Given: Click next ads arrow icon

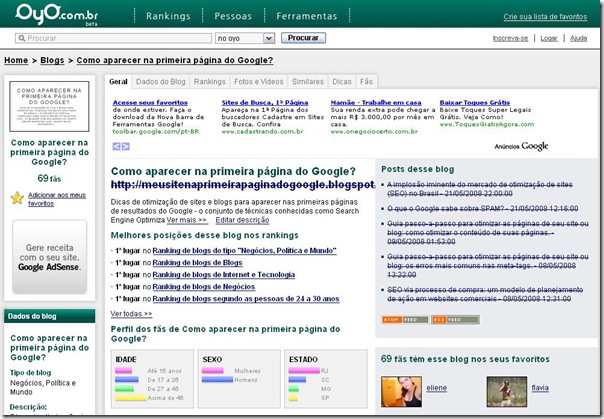Looking at the screenshot, I should [126, 146].
